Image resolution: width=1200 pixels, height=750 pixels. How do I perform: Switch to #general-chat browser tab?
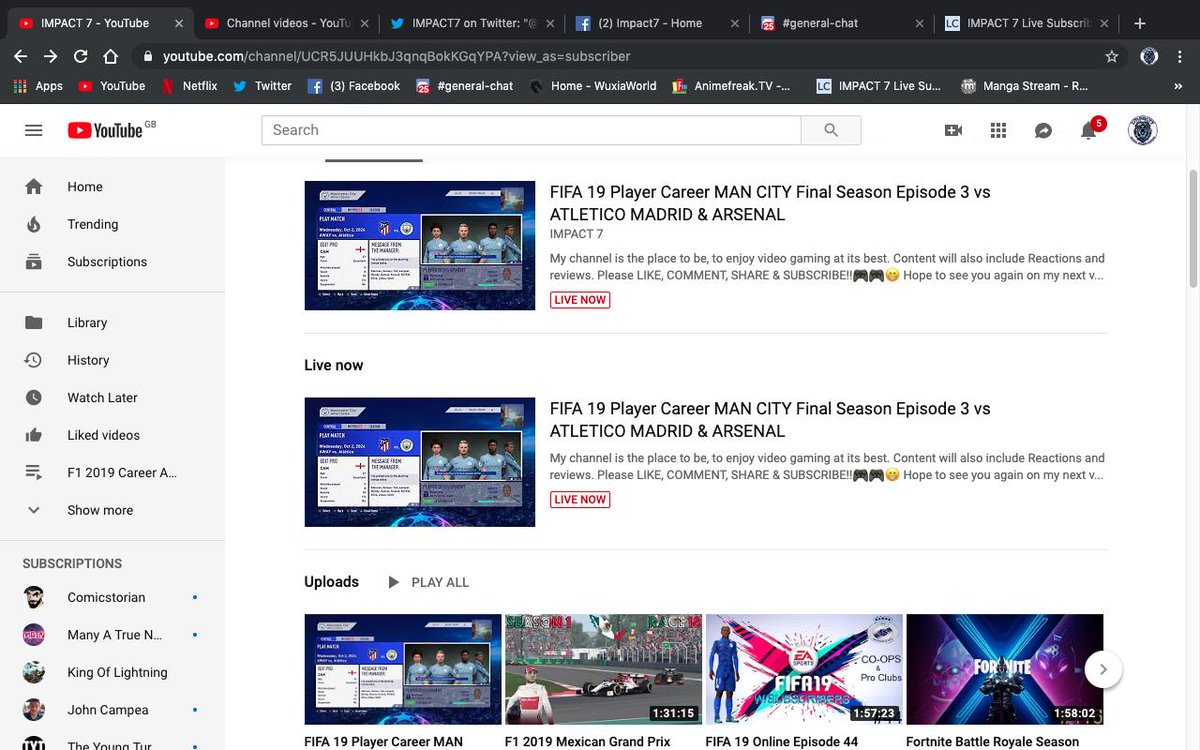coord(840,23)
